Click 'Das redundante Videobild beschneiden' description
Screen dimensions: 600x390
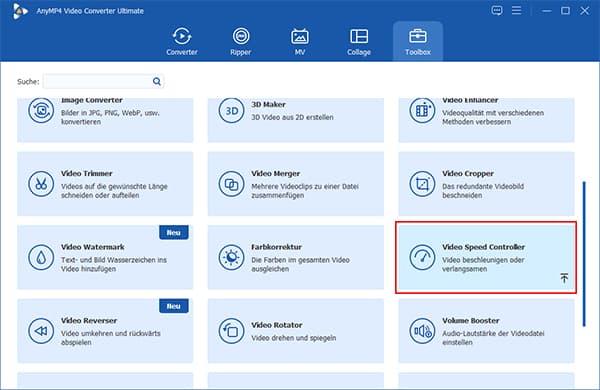(483, 191)
